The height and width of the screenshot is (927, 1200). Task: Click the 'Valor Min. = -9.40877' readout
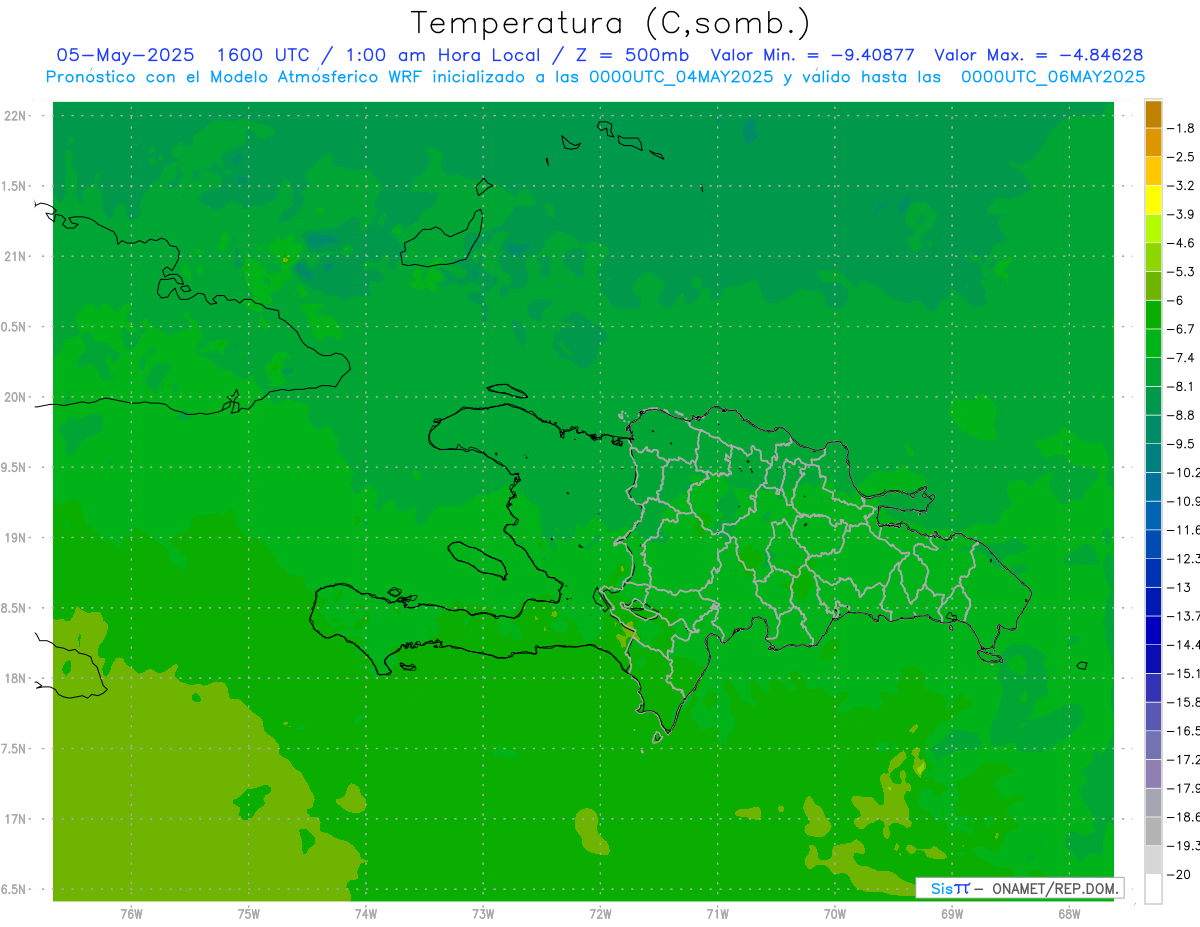coord(813,55)
